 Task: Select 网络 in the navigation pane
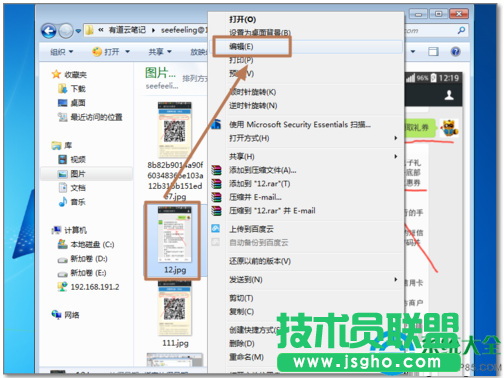pos(66,315)
